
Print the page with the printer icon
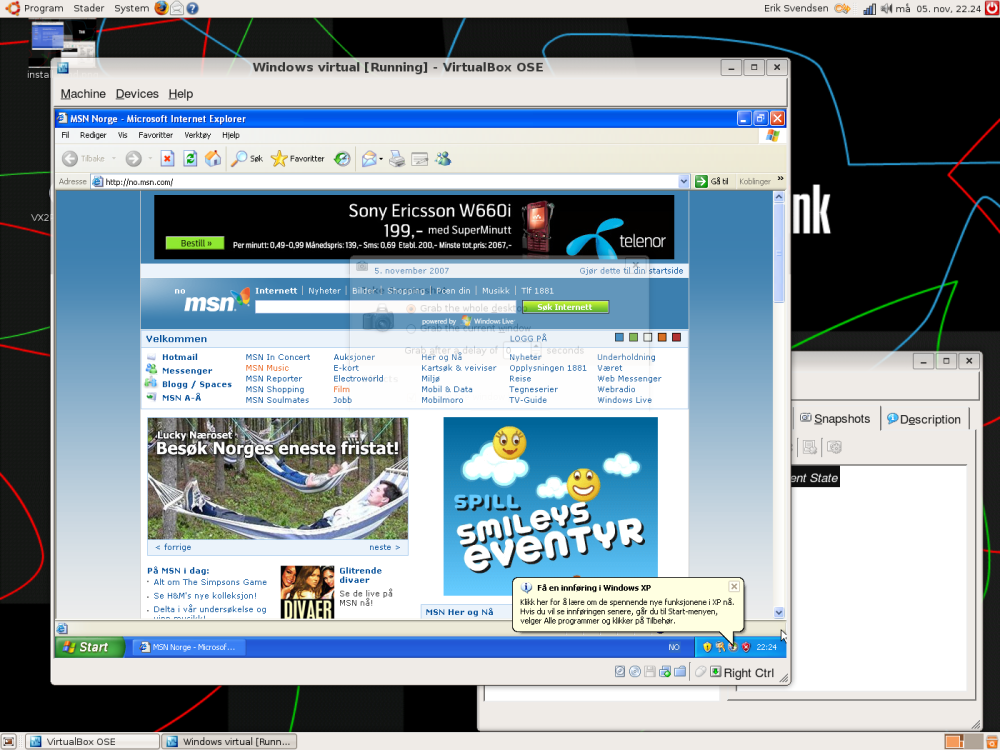397,159
